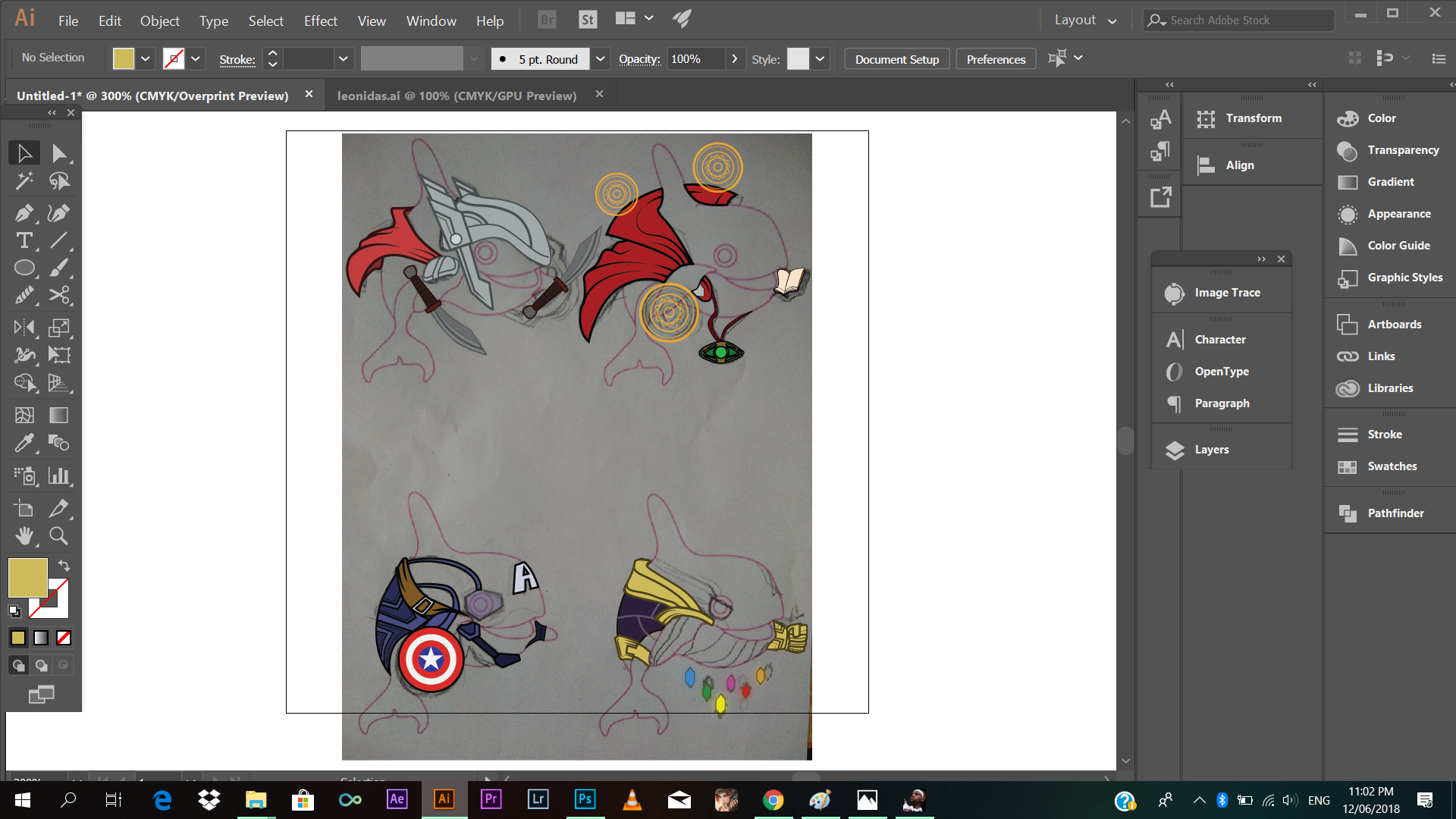Choose the Lasso tool
The image size is (1456, 819).
59,181
